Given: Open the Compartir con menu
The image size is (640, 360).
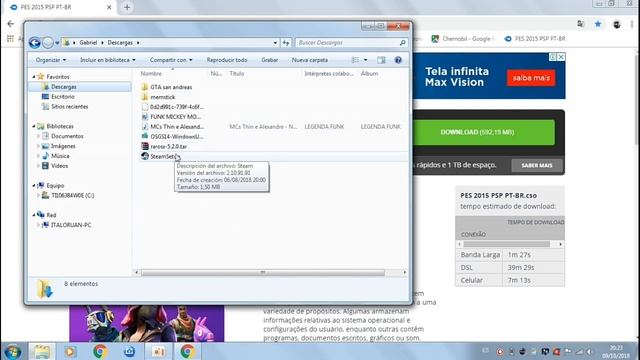Looking at the screenshot, I should [171, 60].
